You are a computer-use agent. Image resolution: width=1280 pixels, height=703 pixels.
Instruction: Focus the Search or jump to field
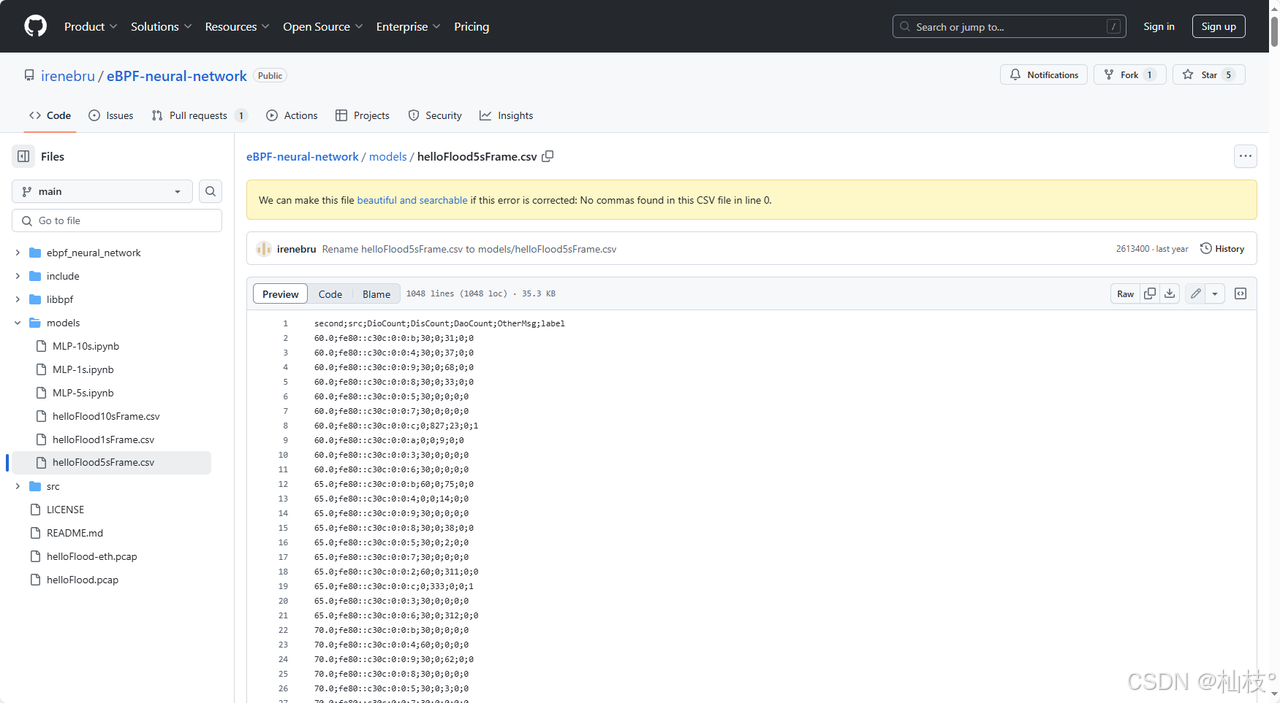click(1009, 27)
